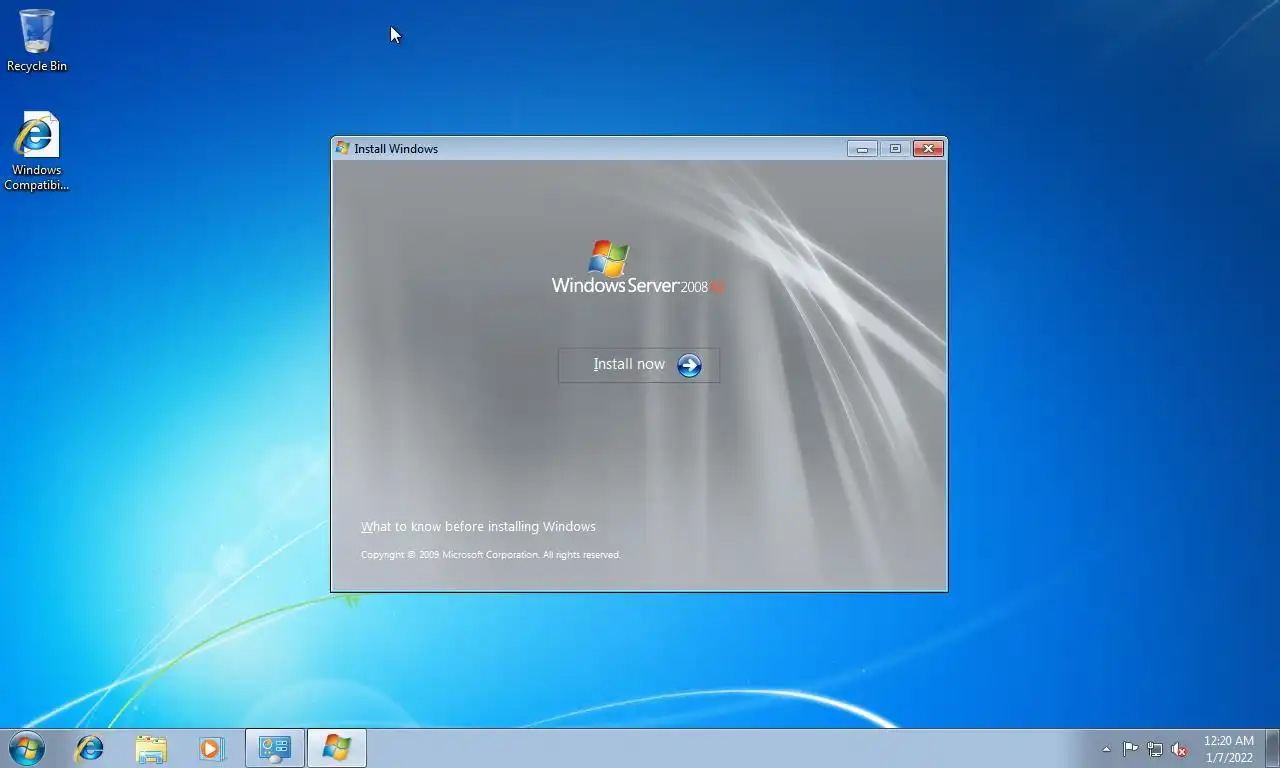The image size is (1280, 768).
Task: Open What to know before installing Windows
Action: 478,527
